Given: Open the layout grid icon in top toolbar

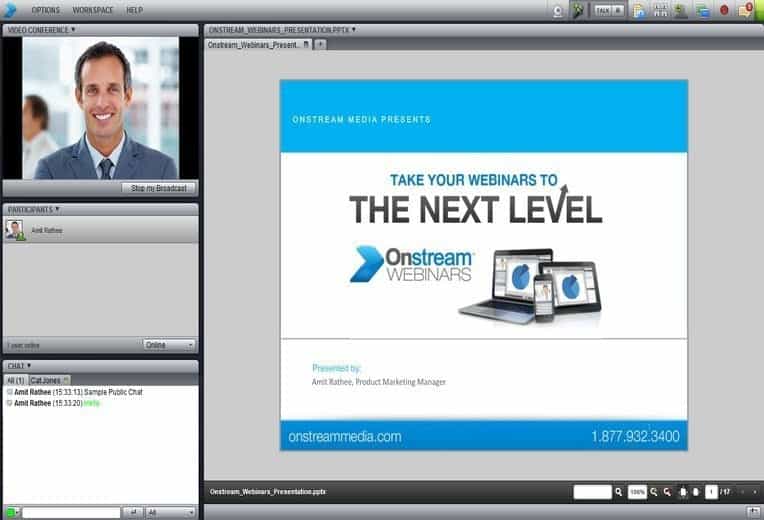Looking at the screenshot, I should [x=660, y=11].
